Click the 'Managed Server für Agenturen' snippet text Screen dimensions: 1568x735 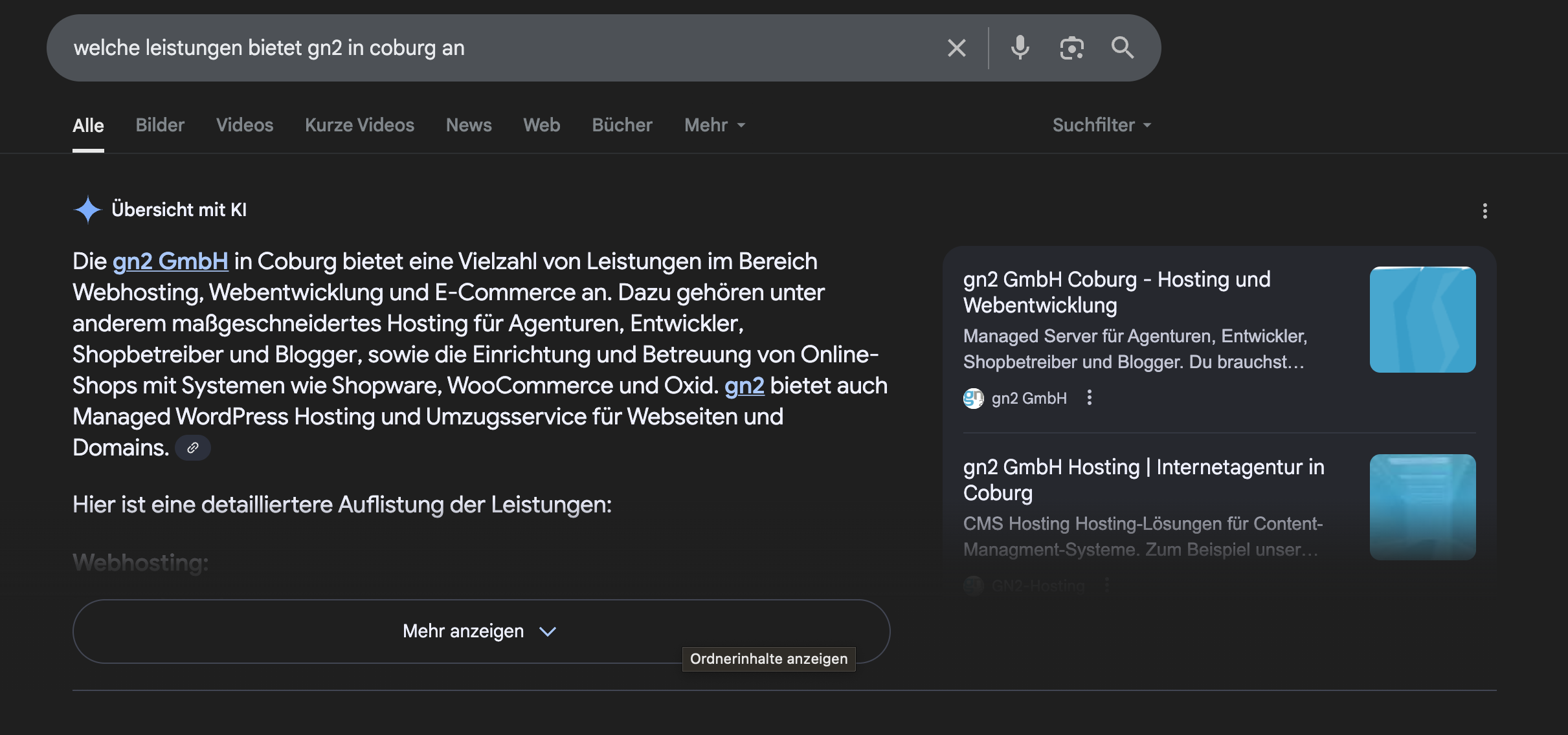click(1136, 349)
